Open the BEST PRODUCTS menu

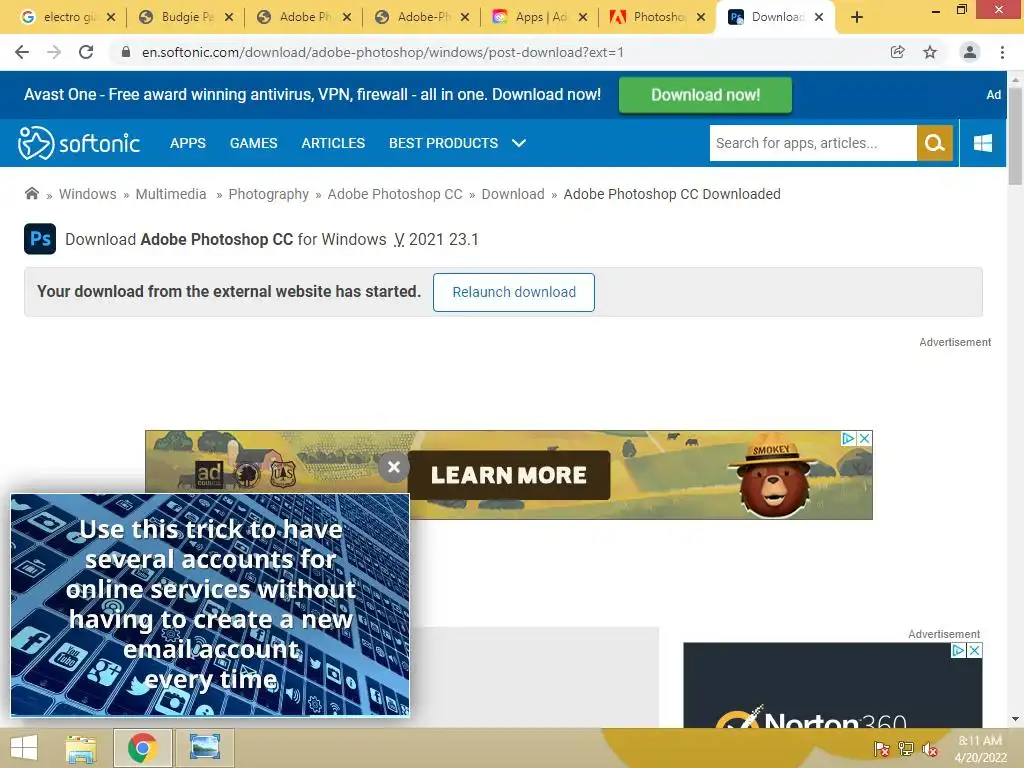click(443, 143)
